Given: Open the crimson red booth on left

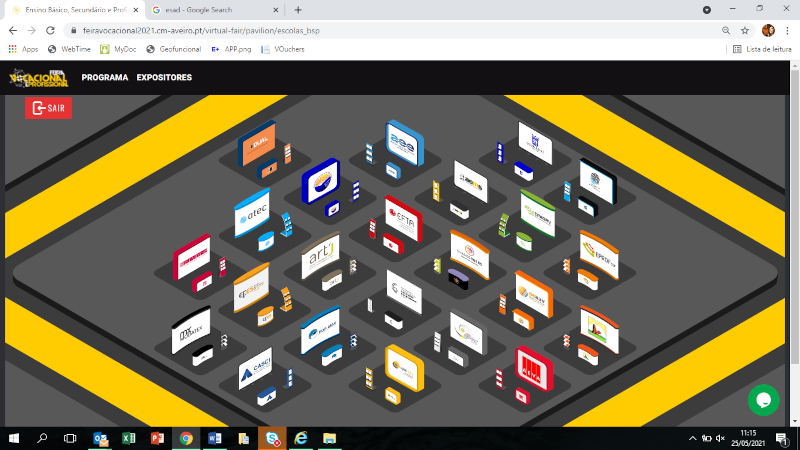Looking at the screenshot, I should click(192, 257).
